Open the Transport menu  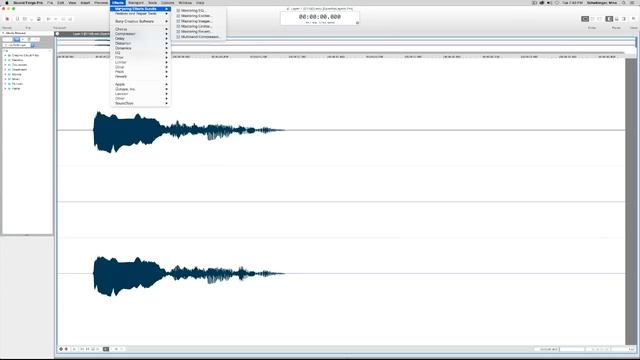coord(136,3)
